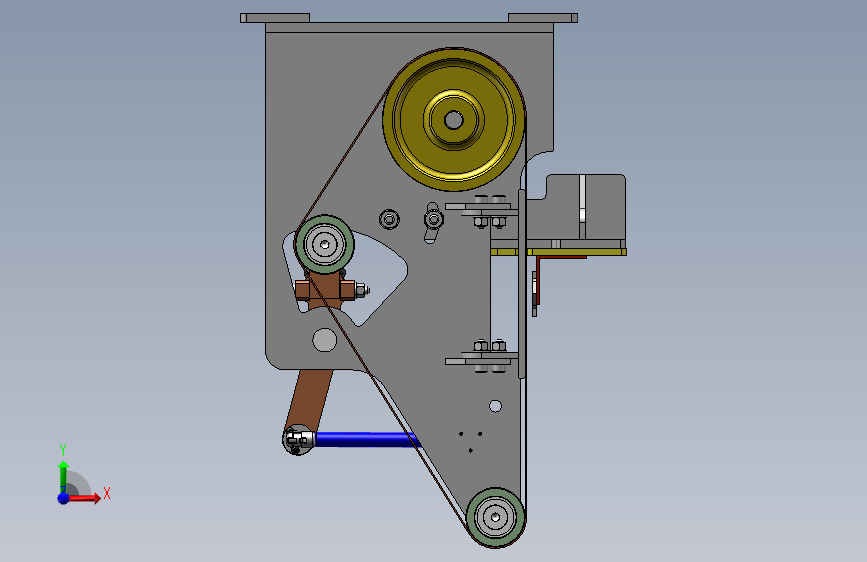
Task: Select the bottom green idler roller
Action: (495, 517)
